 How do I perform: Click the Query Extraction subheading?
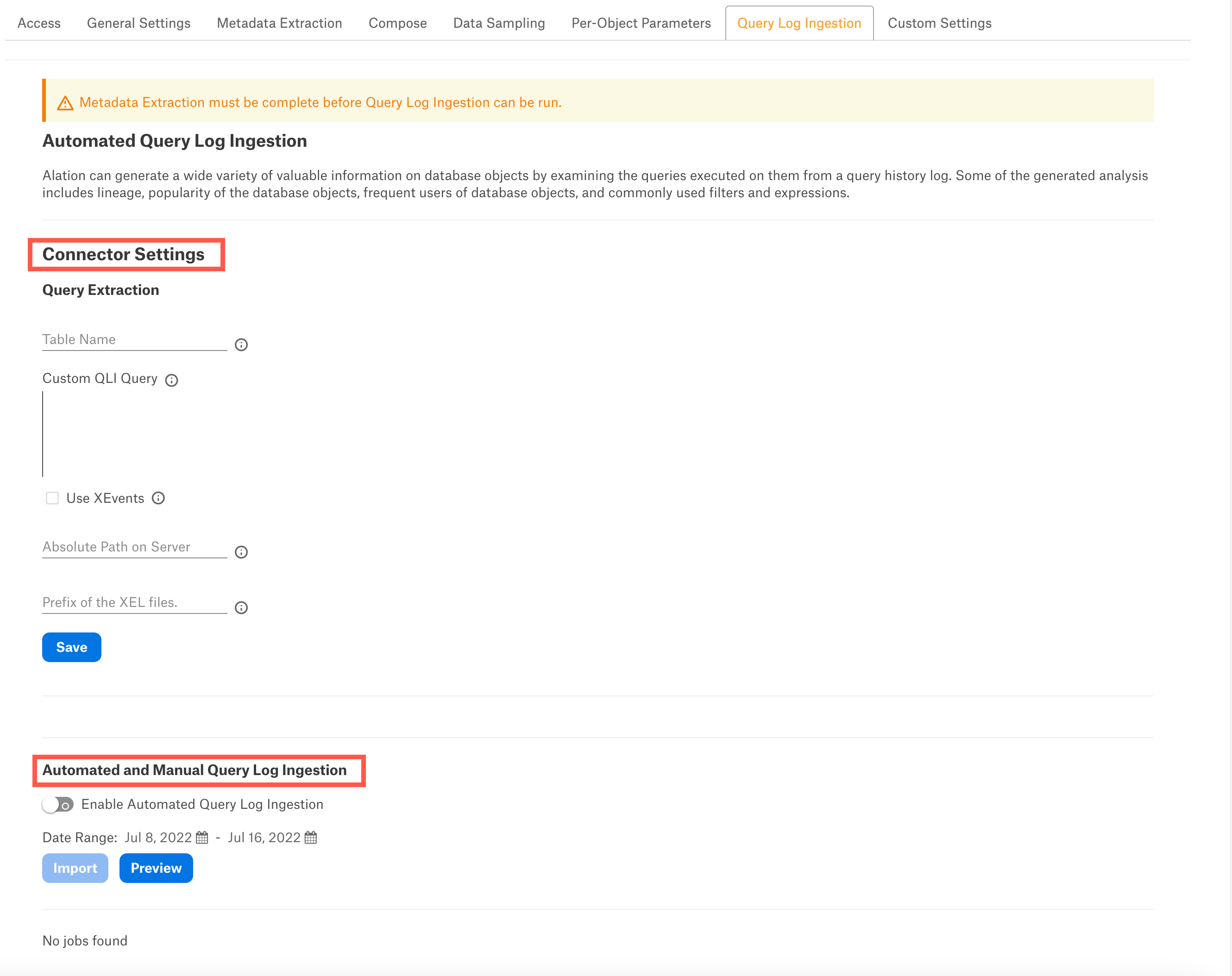click(101, 290)
